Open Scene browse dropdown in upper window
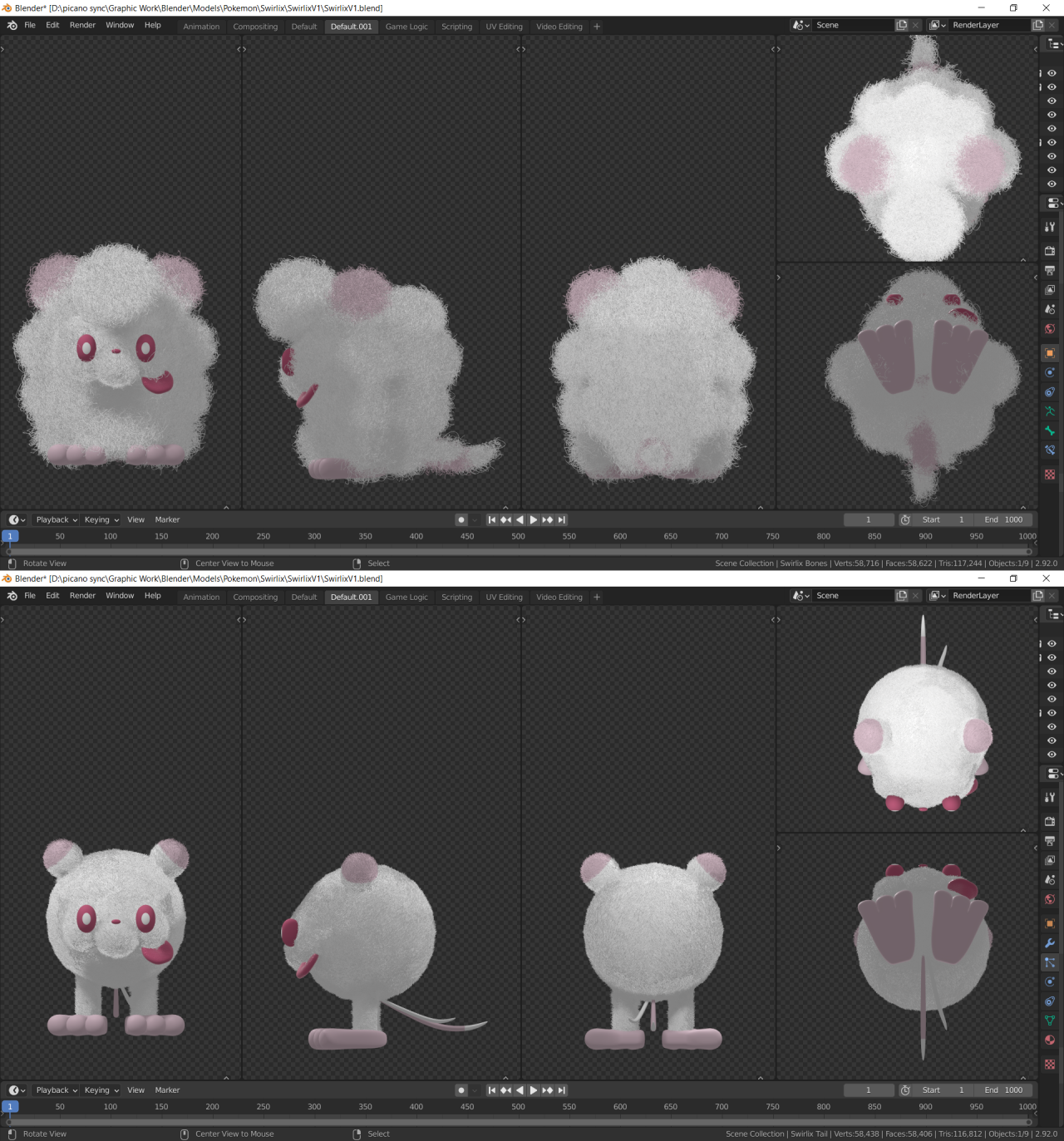This screenshot has height=1141, width=1064. [x=801, y=25]
